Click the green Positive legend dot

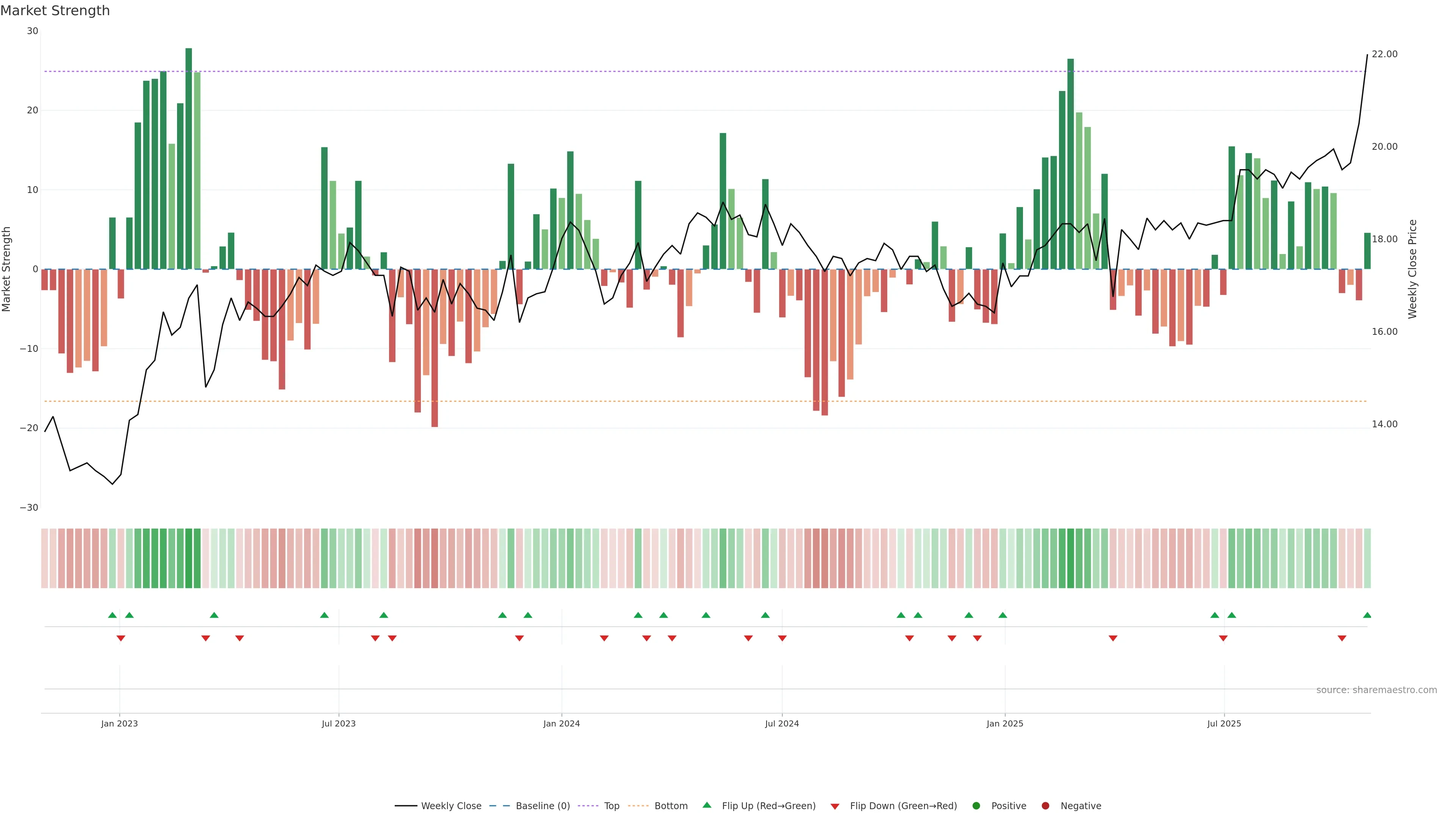click(976, 805)
